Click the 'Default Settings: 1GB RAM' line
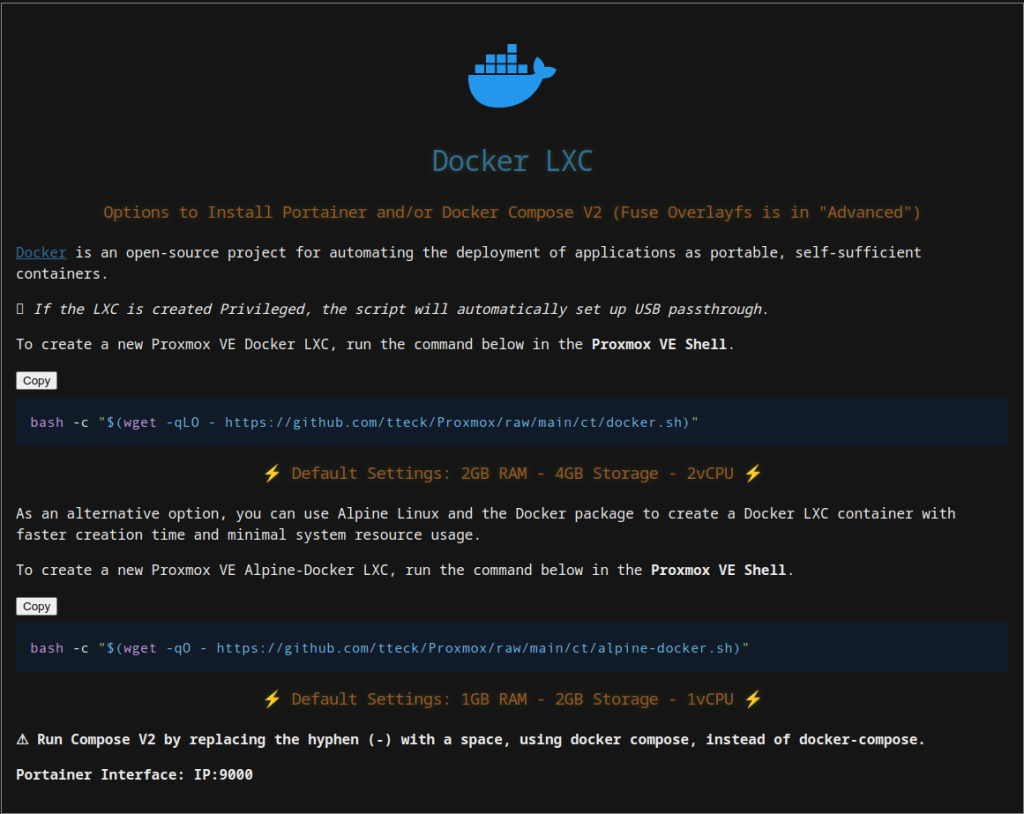1024x814 pixels. (512, 699)
